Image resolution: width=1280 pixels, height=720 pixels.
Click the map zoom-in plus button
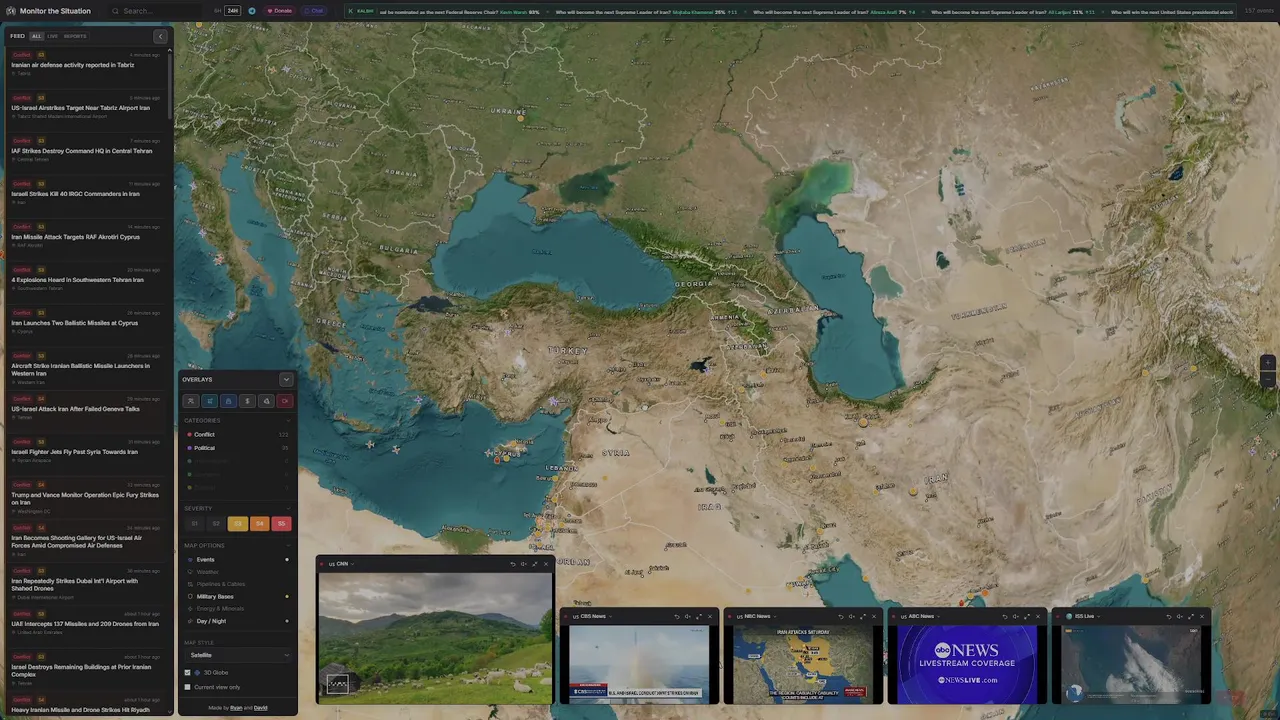click(x=1267, y=363)
